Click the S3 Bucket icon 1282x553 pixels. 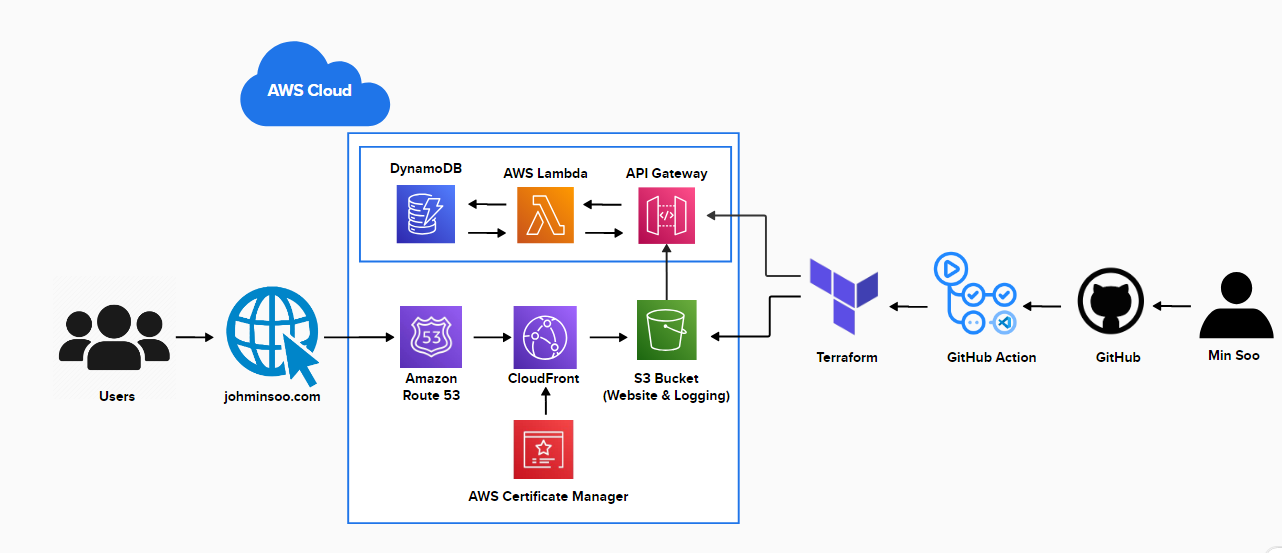(666, 330)
